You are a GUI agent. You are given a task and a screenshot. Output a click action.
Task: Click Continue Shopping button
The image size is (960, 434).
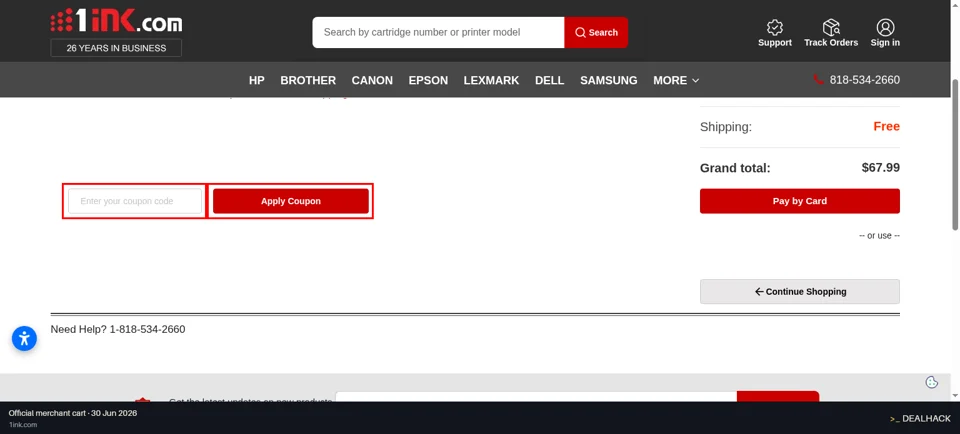800,291
